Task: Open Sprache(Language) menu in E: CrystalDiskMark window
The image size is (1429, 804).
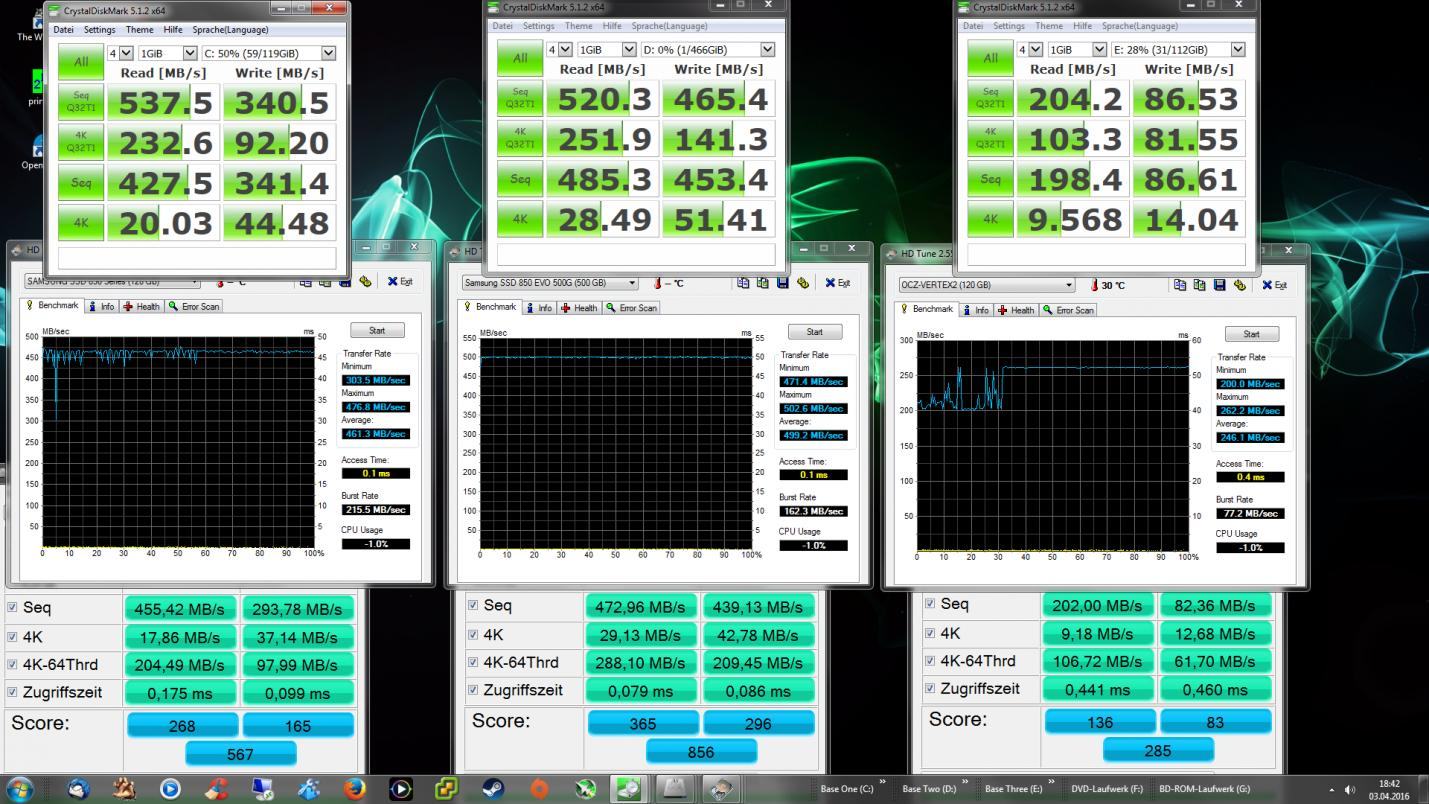Action: click(1140, 26)
